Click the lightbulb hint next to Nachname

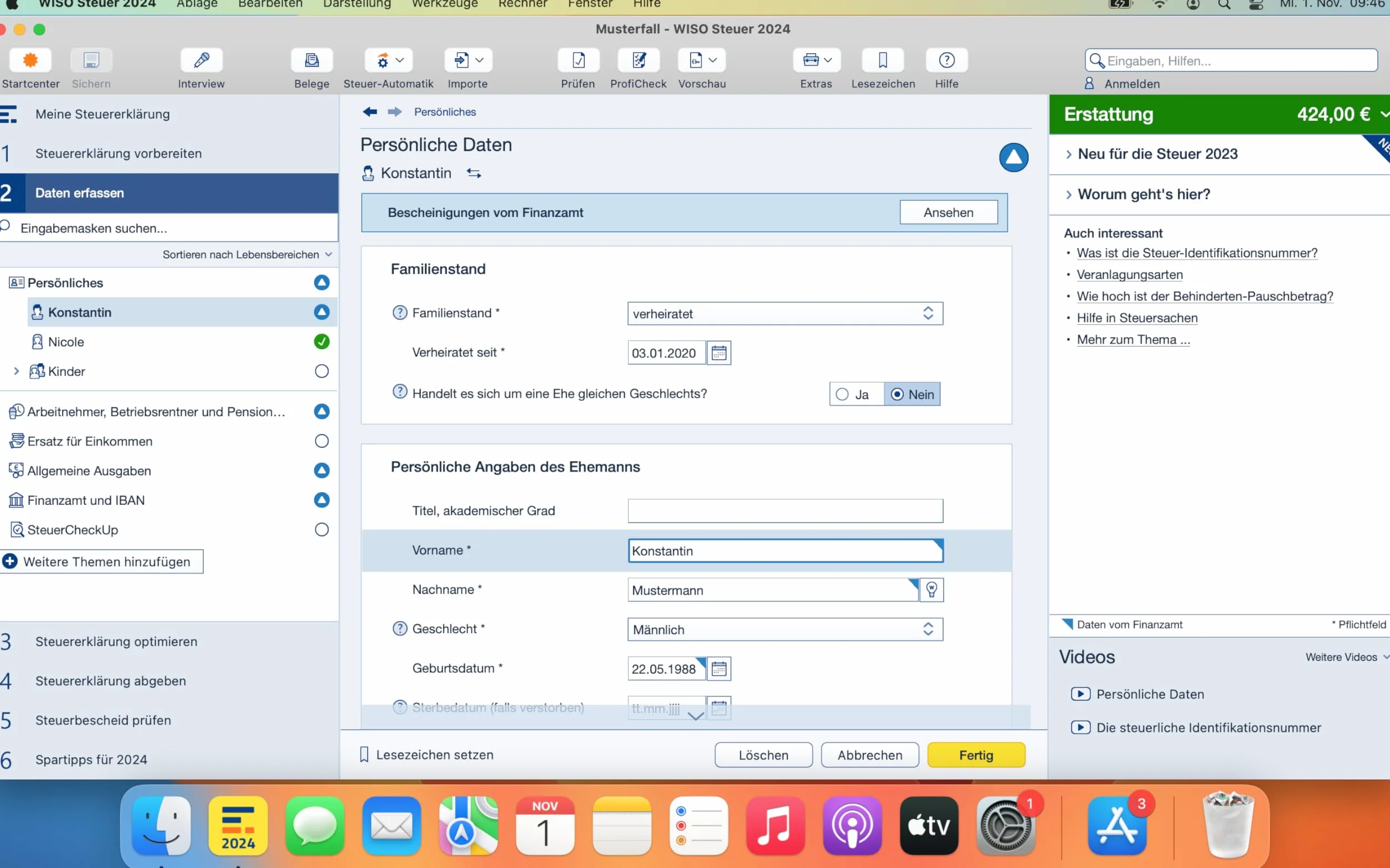pos(931,590)
